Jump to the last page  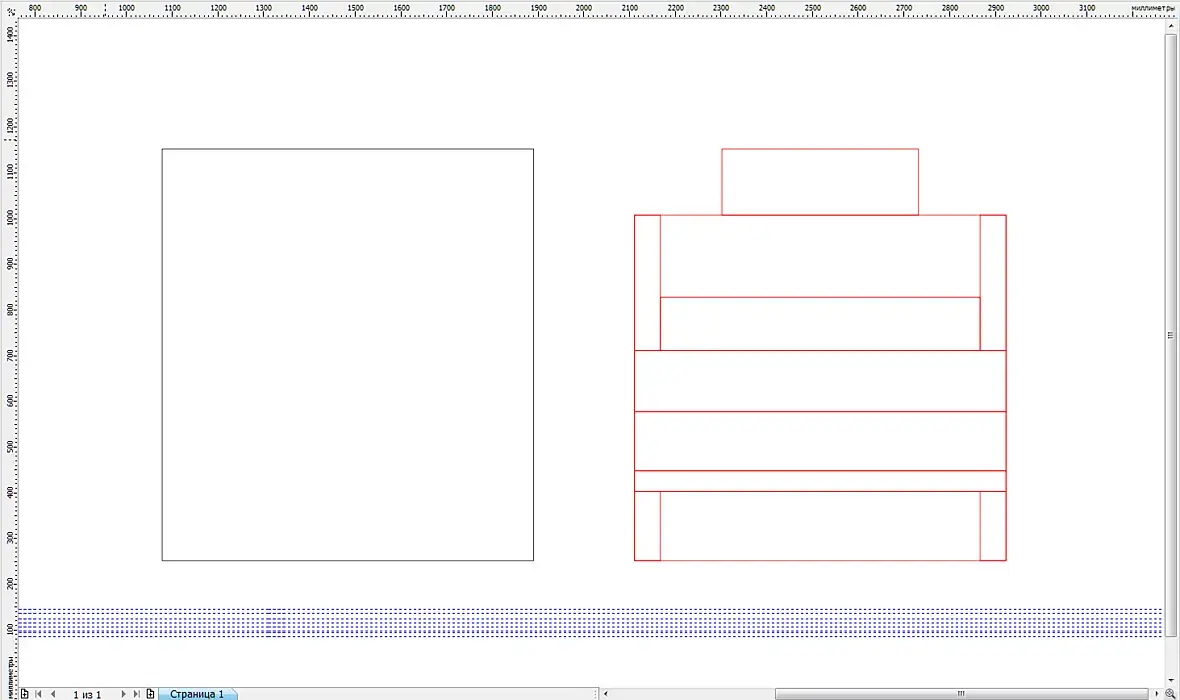136,694
